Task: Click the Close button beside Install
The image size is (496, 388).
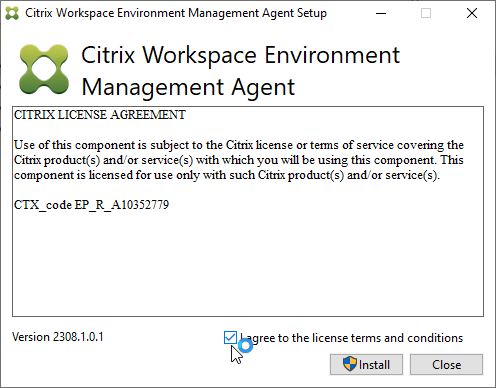Action: point(446,364)
